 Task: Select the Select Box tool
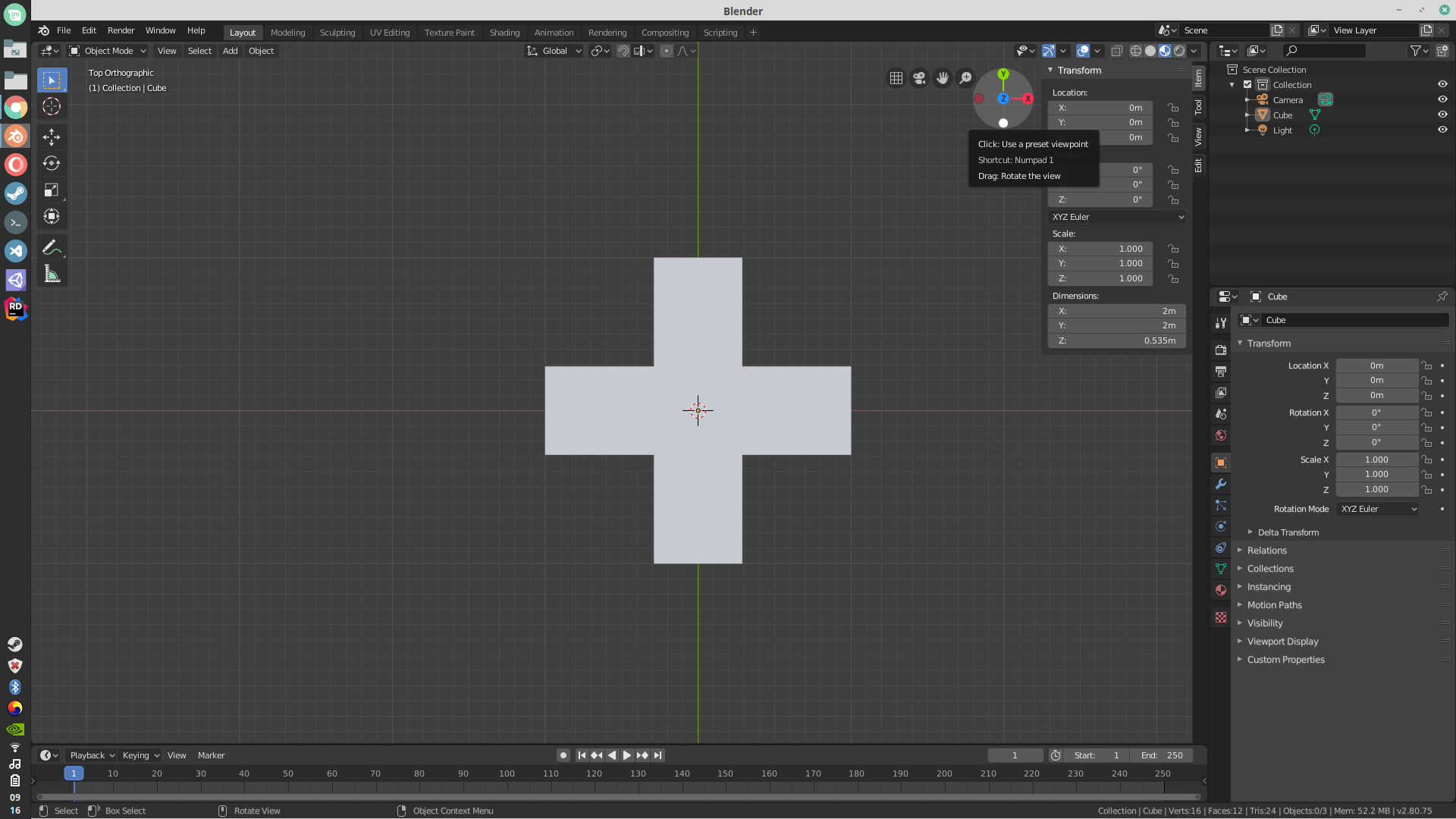click(x=52, y=80)
